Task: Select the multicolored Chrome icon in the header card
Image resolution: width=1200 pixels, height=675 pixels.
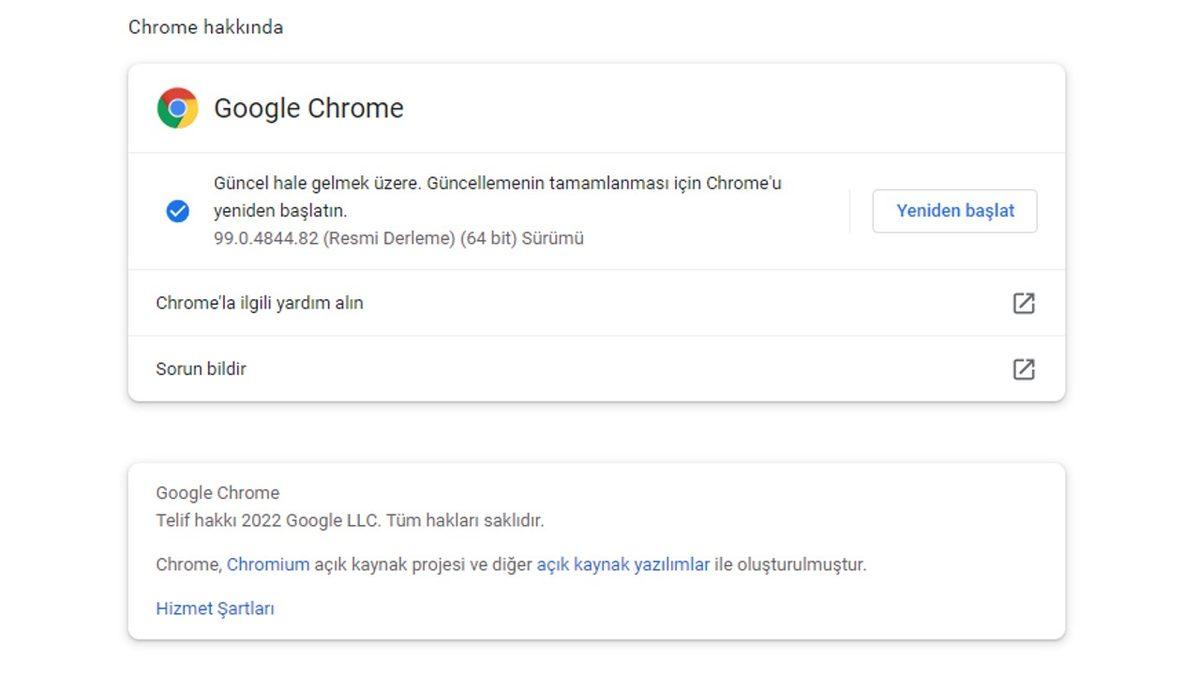Action: pos(176,107)
